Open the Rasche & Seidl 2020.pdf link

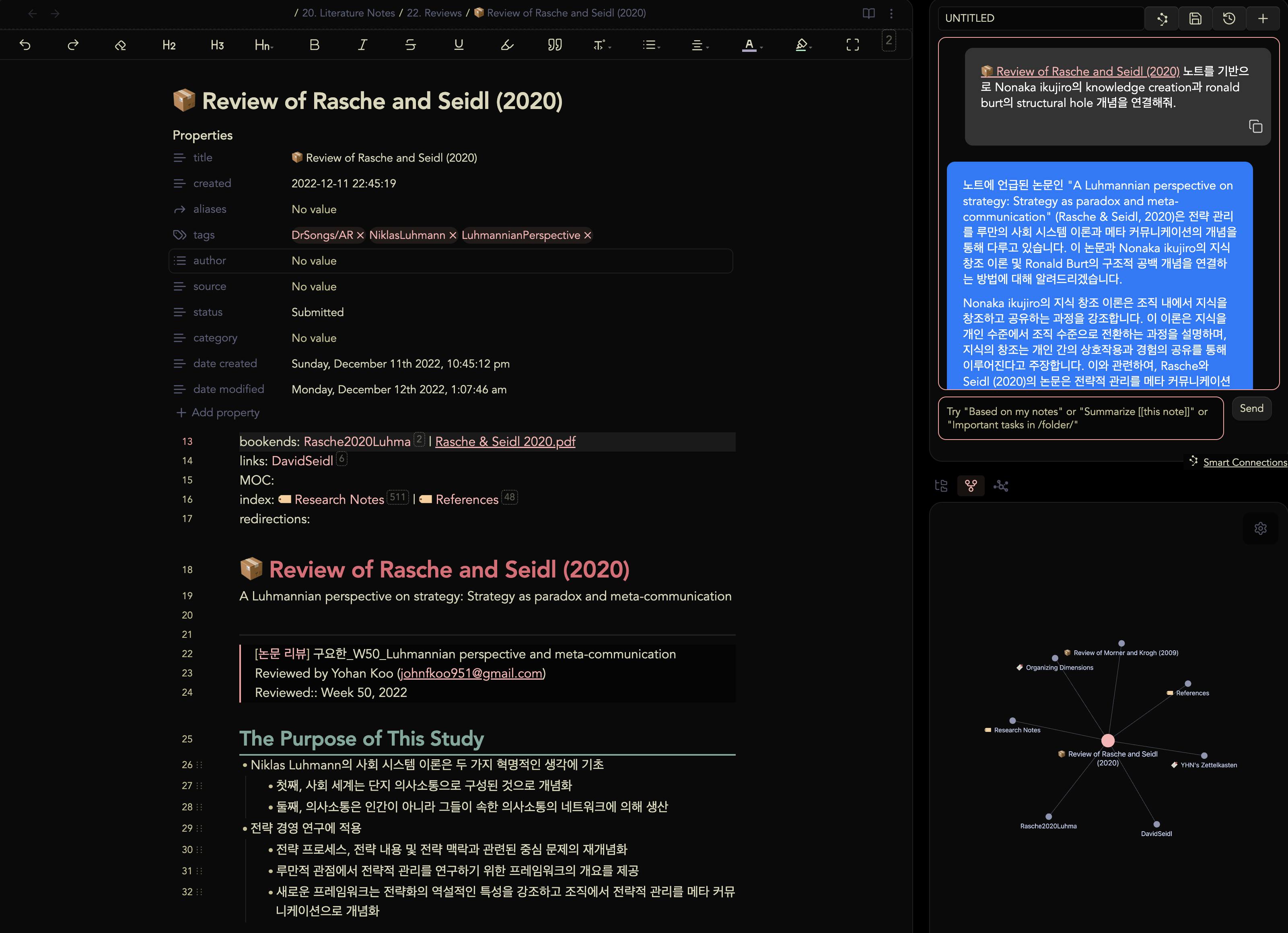505,442
